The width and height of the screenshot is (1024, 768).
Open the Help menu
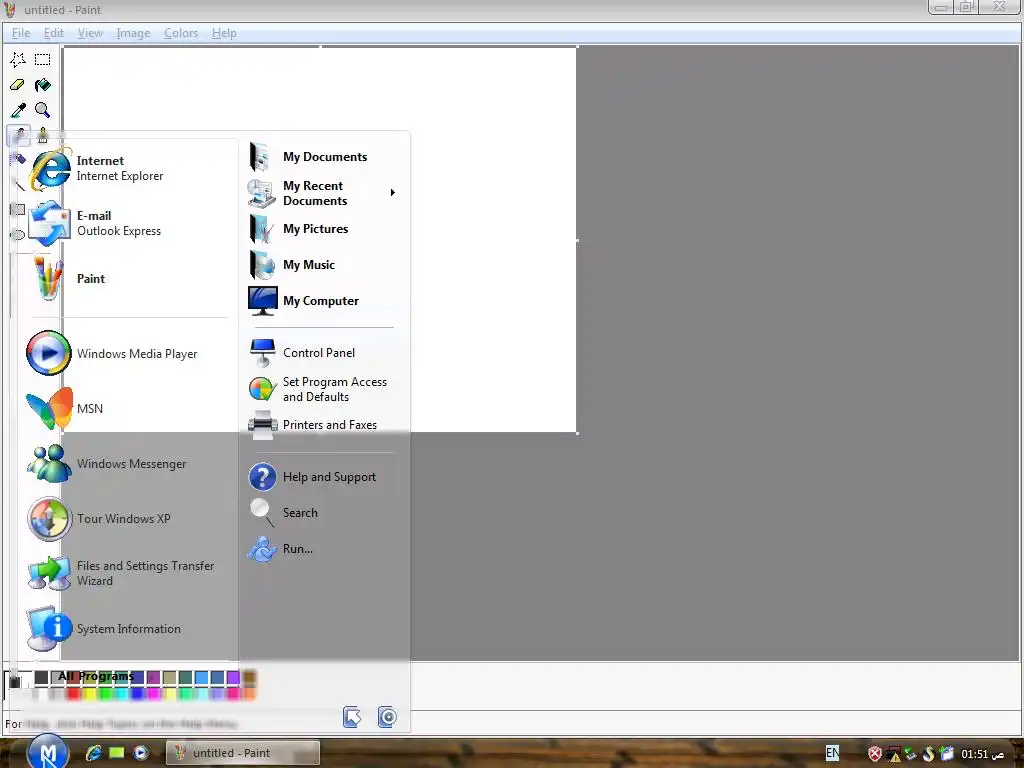[224, 33]
